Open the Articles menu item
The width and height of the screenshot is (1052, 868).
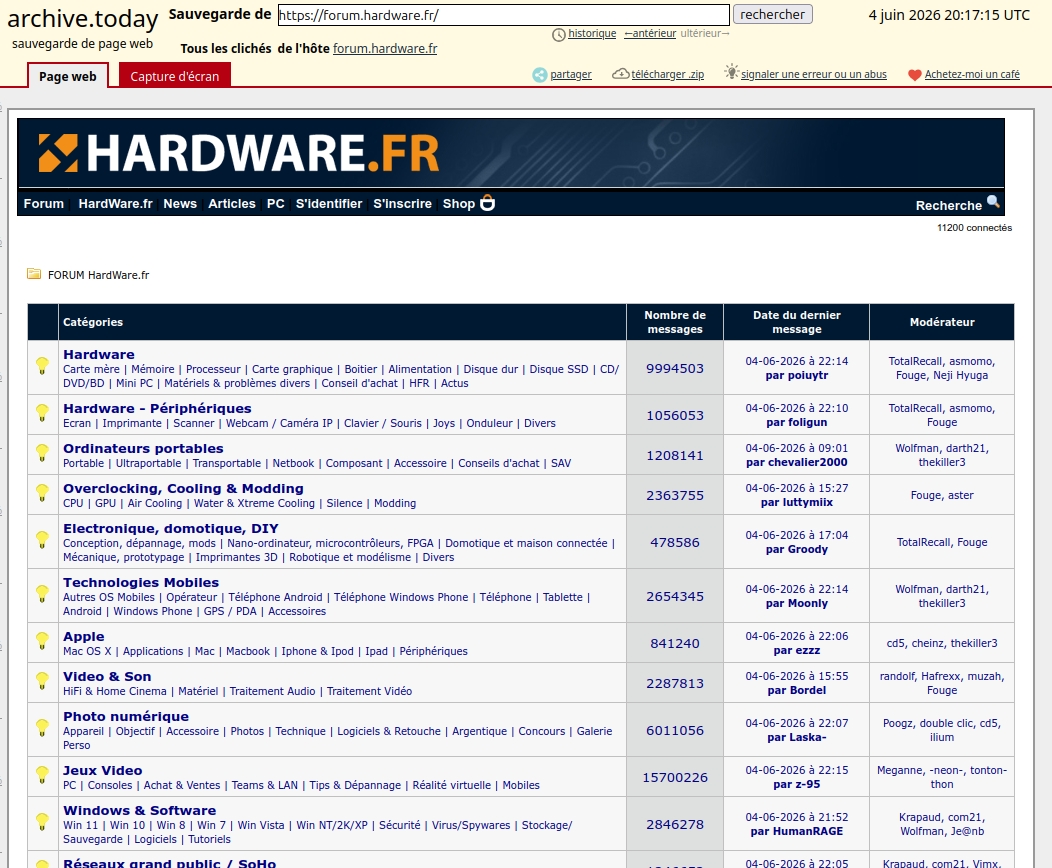click(x=231, y=203)
